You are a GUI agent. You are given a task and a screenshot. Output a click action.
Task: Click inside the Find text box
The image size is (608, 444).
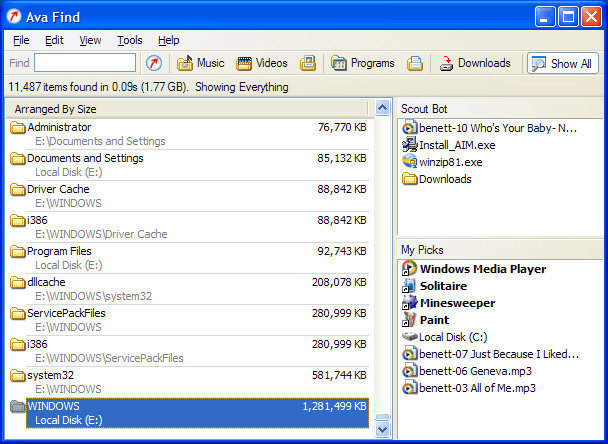tap(85, 62)
